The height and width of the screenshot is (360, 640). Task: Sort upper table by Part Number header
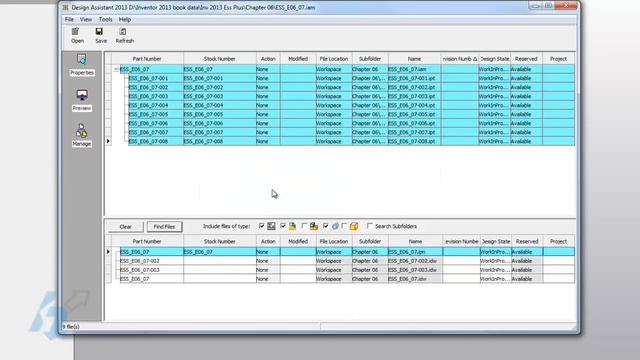point(147,59)
